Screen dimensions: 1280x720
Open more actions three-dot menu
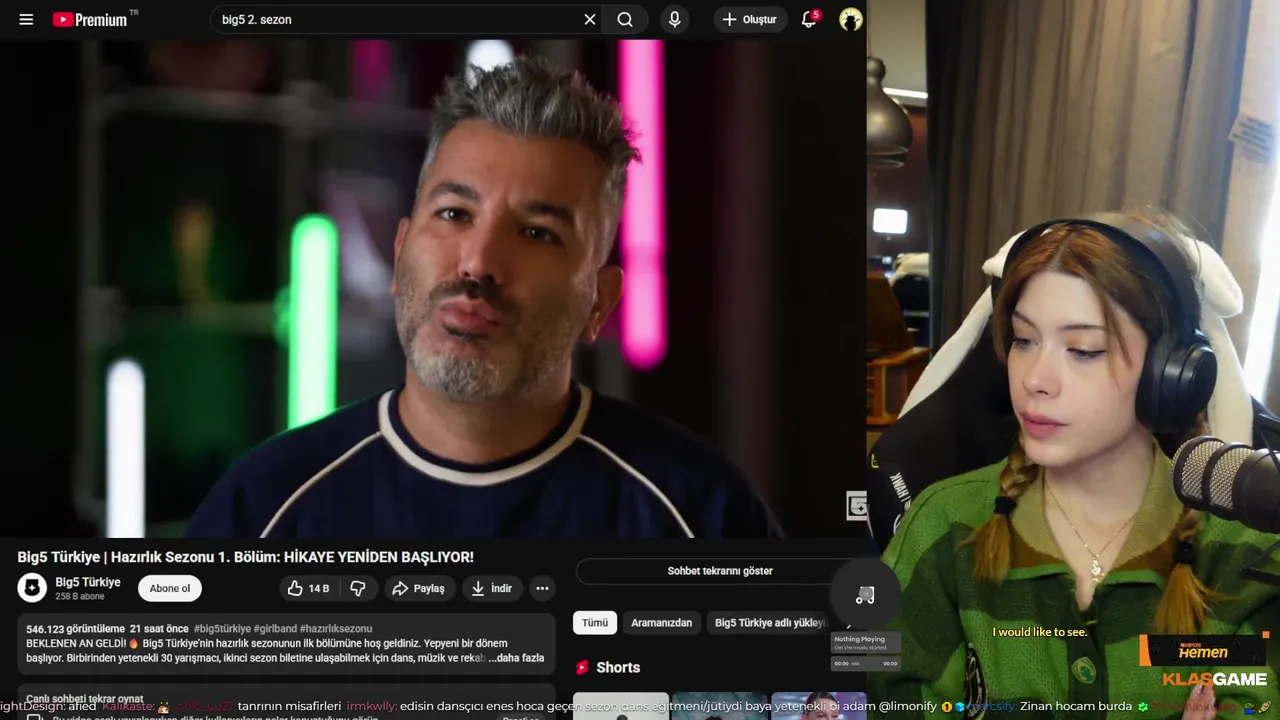(x=542, y=588)
